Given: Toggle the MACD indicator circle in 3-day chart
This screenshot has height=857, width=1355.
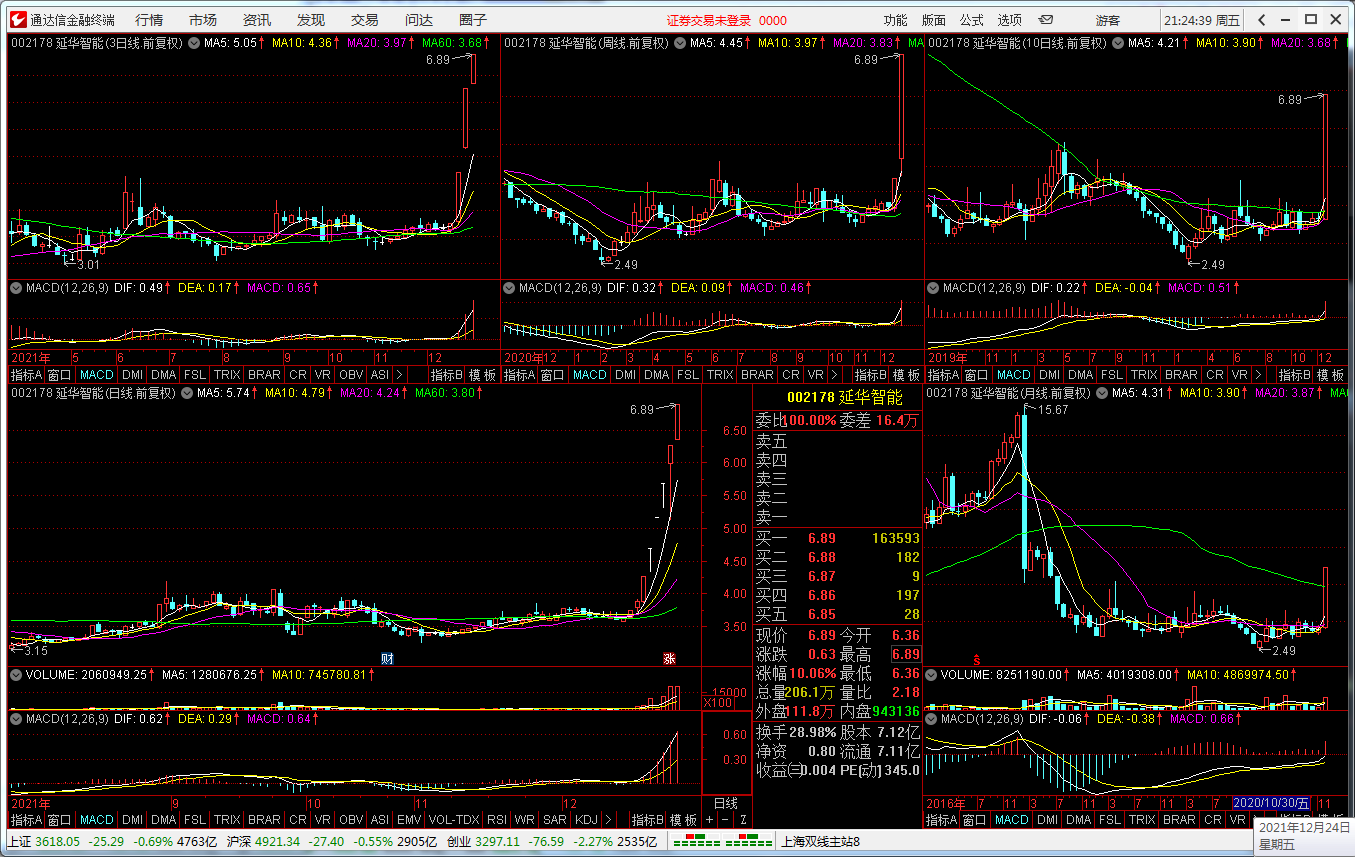Looking at the screenshot, I should click(16, 288).
